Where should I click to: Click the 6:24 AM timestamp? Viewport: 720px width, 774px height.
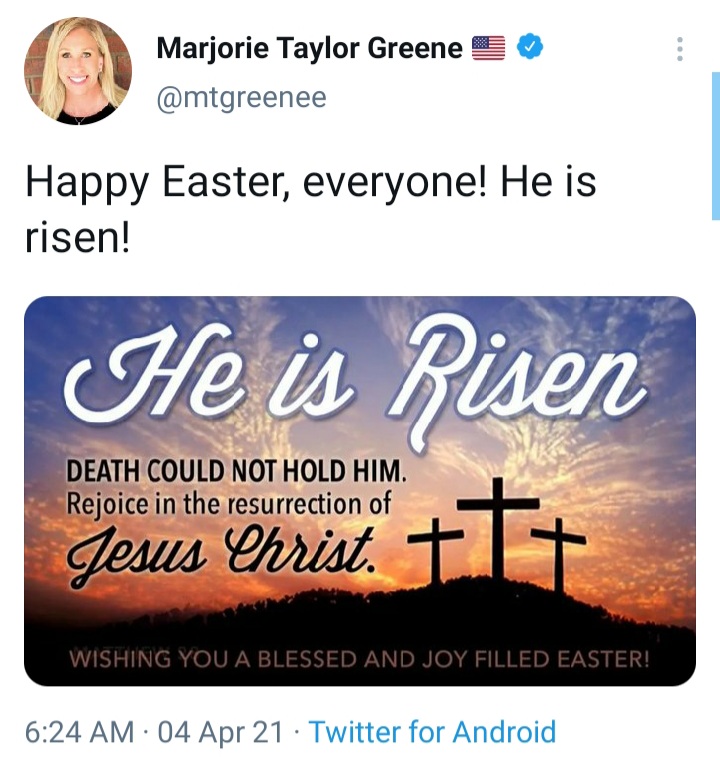78,732
